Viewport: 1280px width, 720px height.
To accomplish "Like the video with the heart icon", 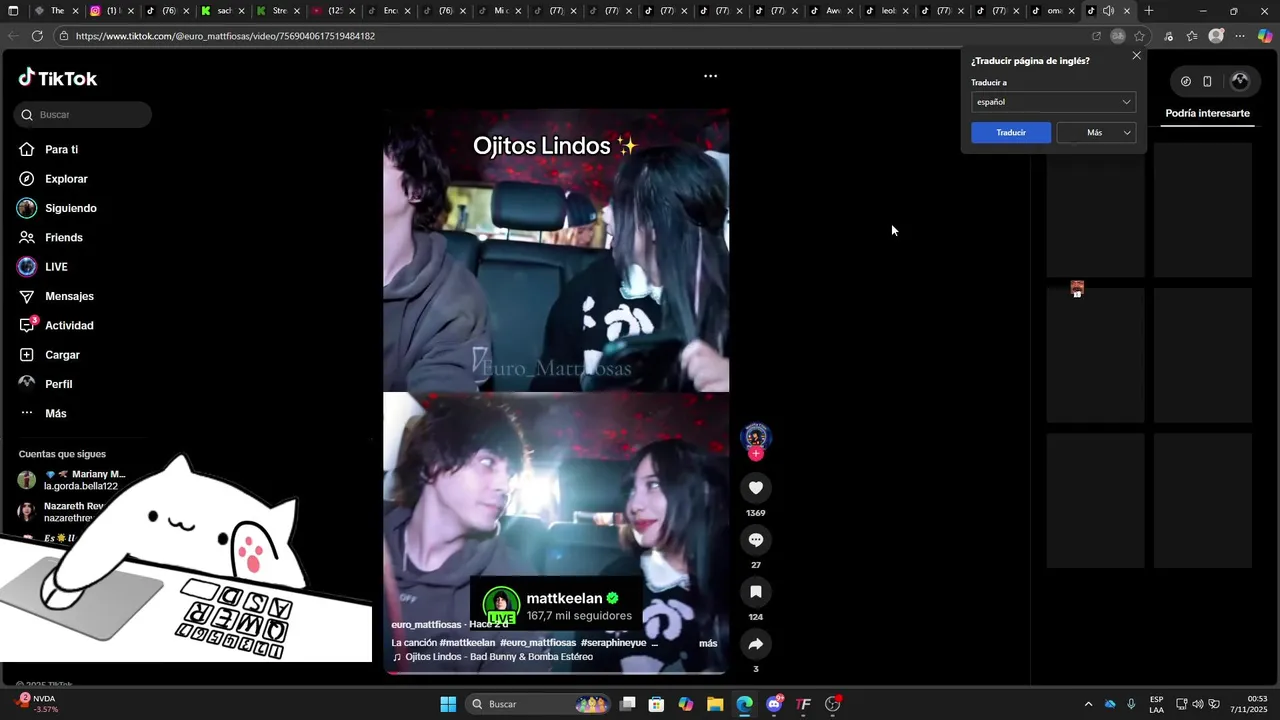I will 756,488.
